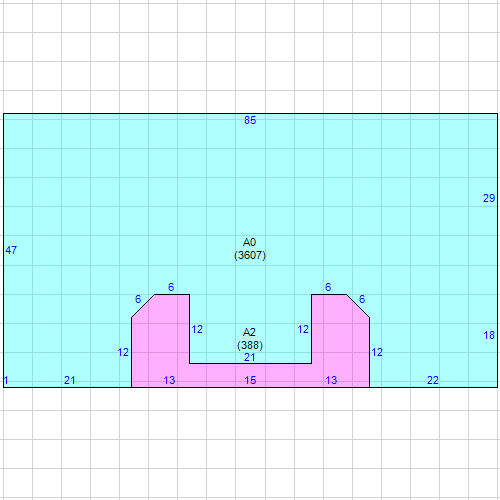Click the 21 dimension on bottom-left cyan edge
The height and width of the screenshot is (500, 500).
point(69,380)
